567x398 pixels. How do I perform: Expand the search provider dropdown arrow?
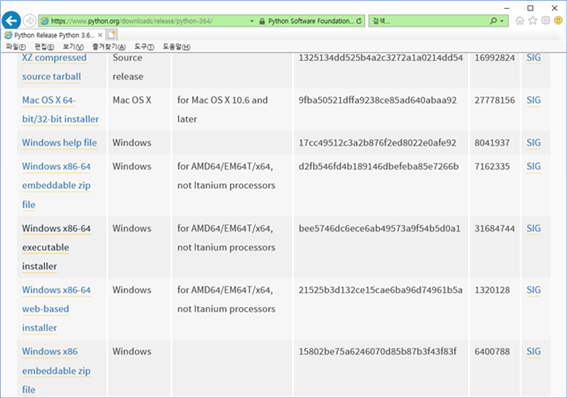[x=502, y=21]
